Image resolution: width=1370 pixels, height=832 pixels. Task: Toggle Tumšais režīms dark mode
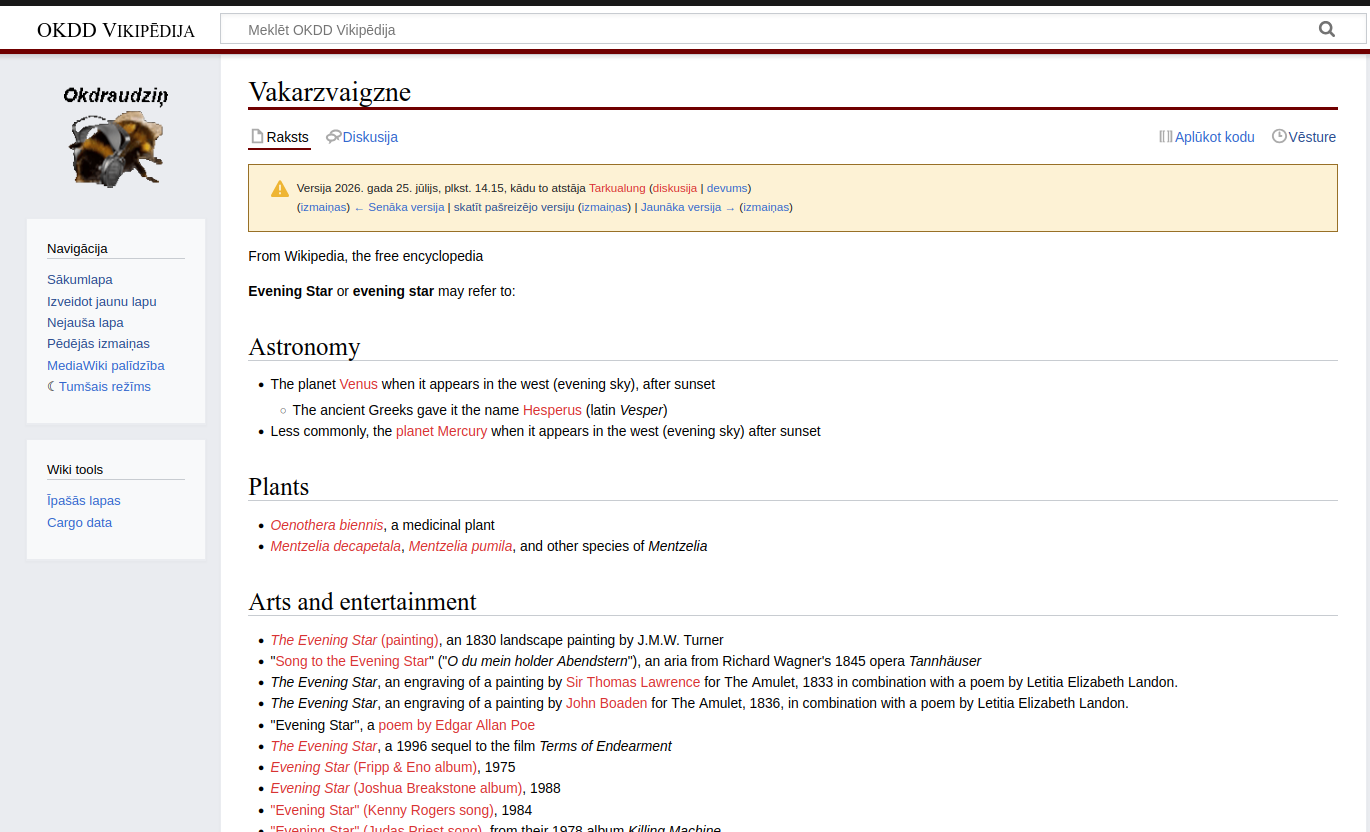point(99,387)
